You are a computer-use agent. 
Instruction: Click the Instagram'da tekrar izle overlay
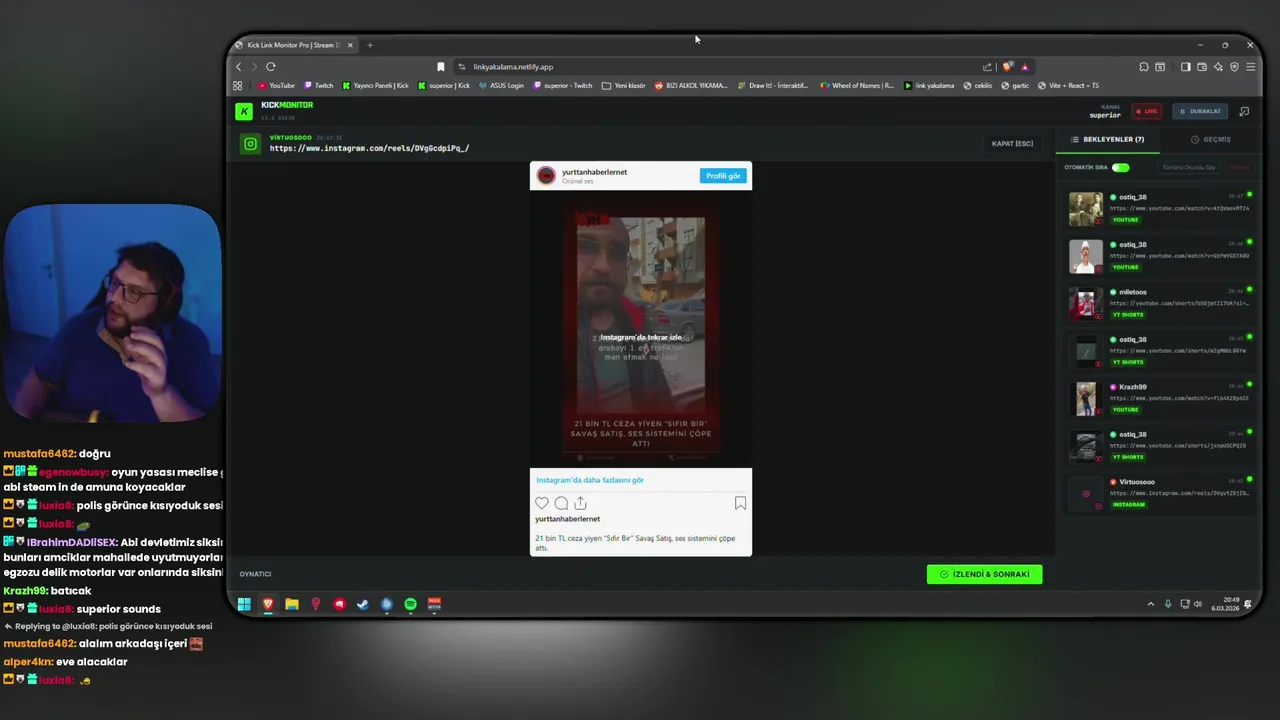click(641, 337)
